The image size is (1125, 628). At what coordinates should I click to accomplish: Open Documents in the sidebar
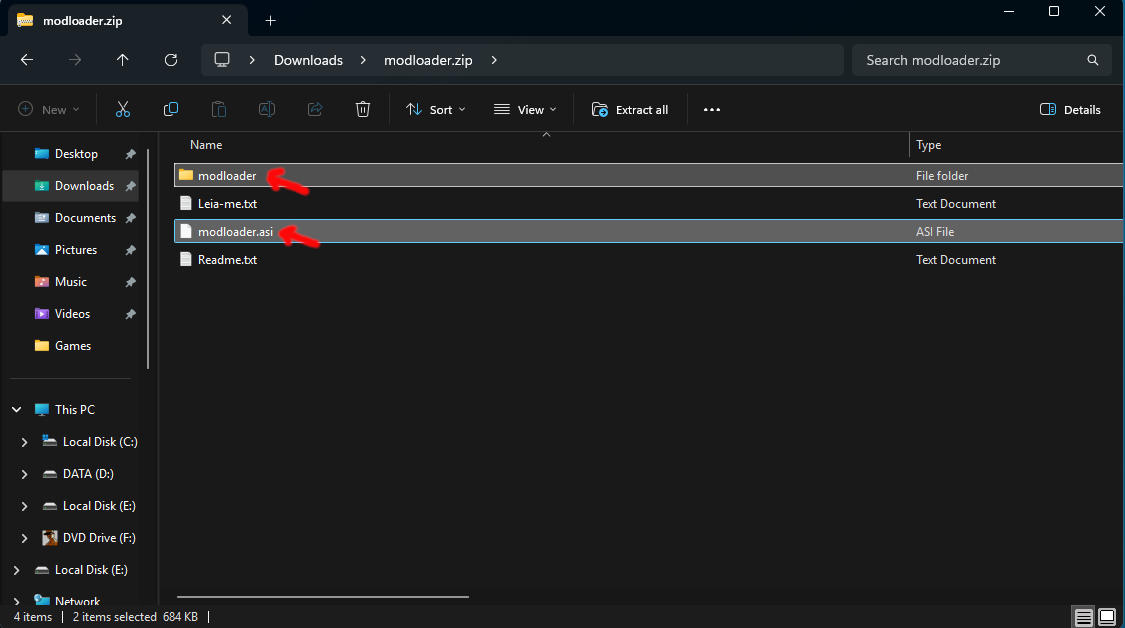85,217
